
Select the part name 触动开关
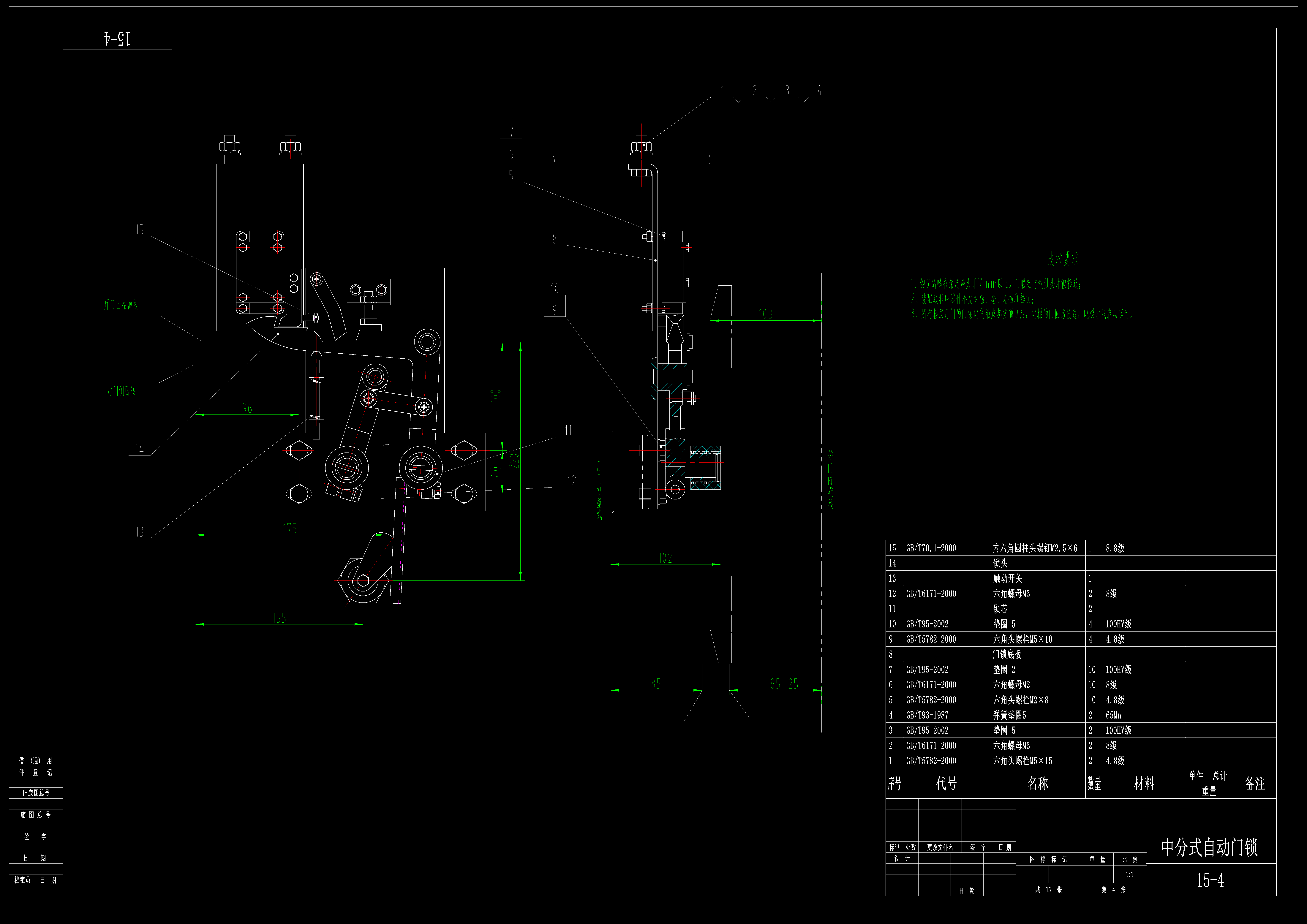1008,578
